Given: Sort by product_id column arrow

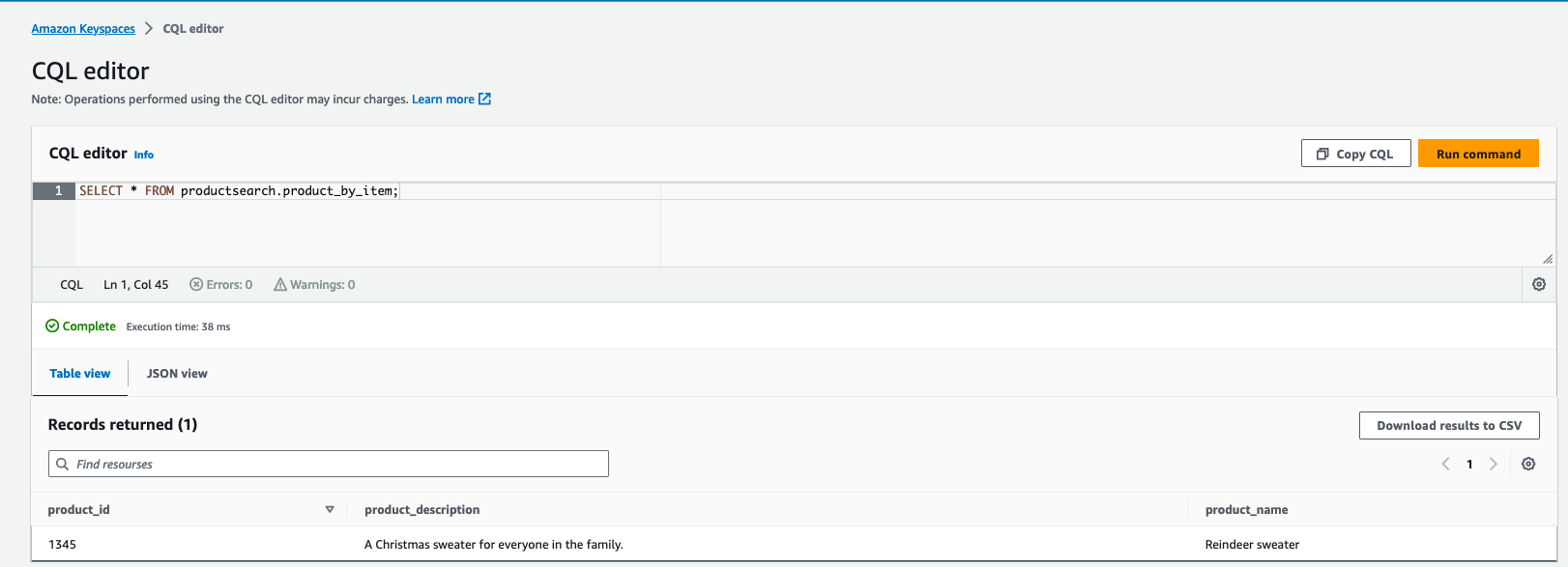Looking at the screenshot, I should [x=330, y=509].
